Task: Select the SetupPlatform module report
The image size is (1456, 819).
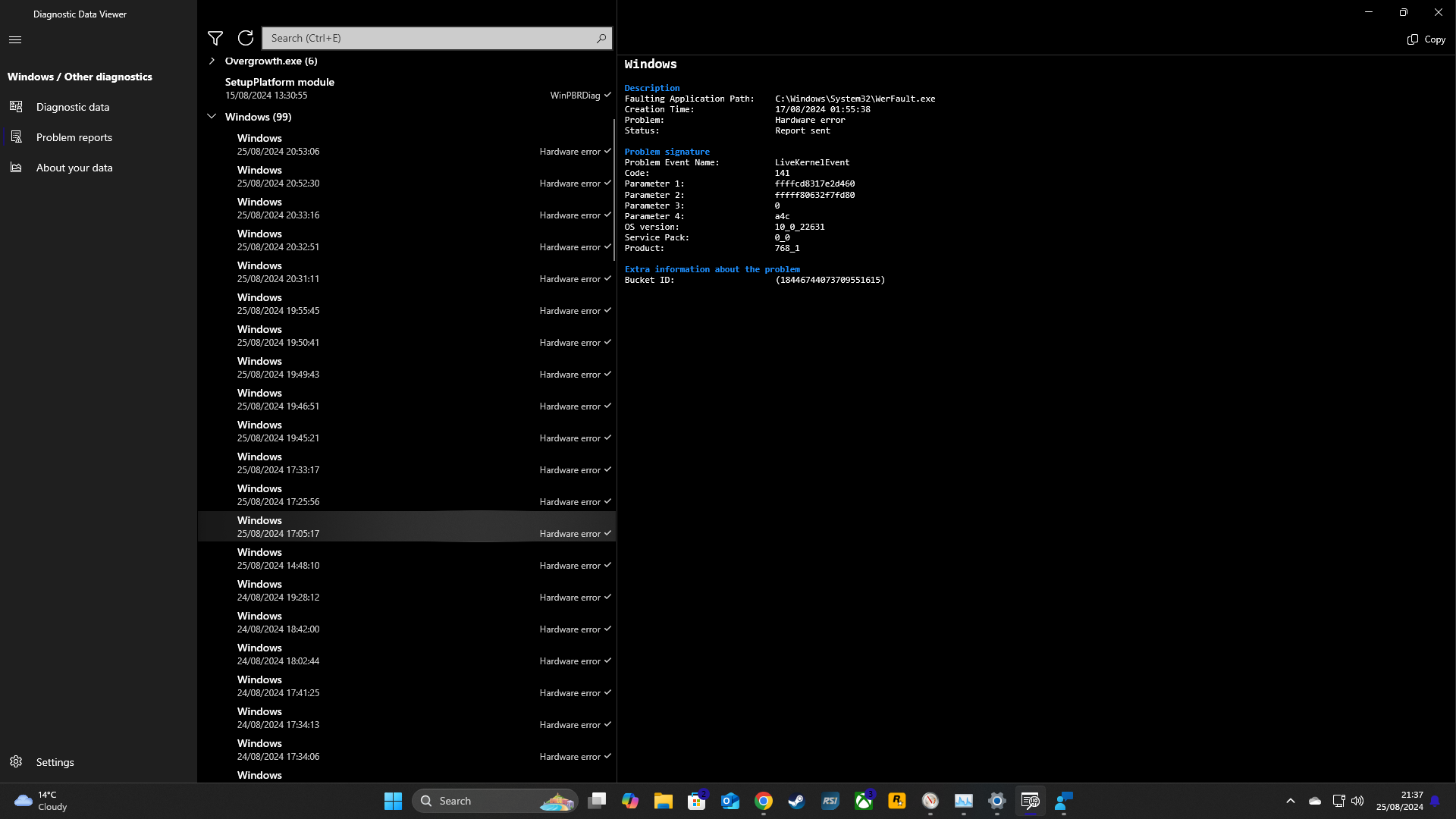Action: pos(406,88)
